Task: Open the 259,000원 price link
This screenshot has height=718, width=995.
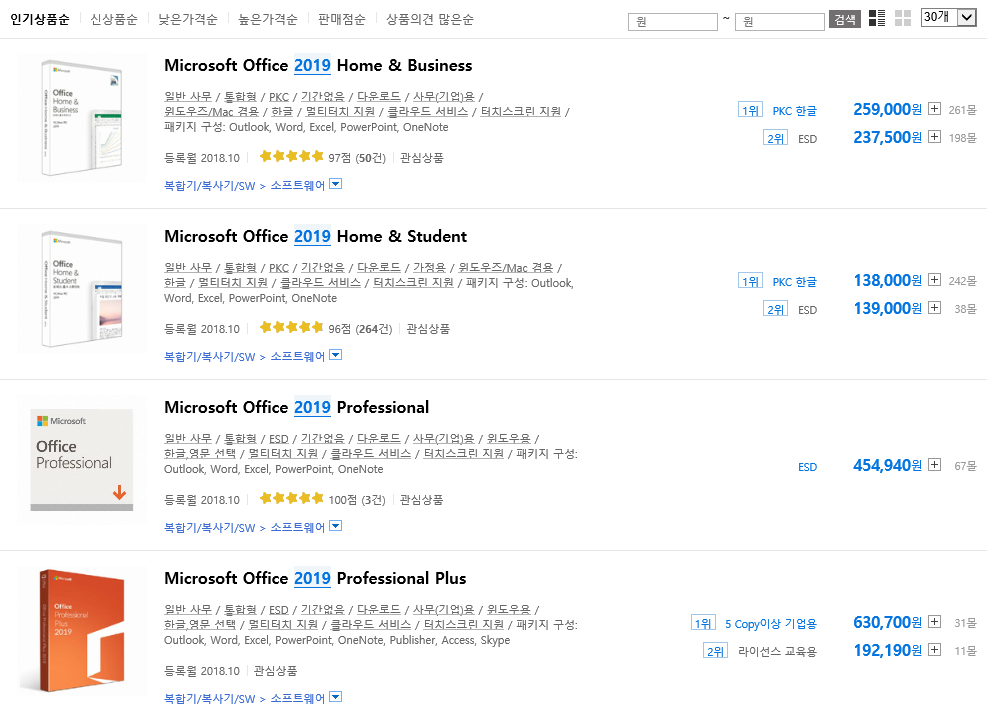Action: pyautogui.click(x=887, y=109)
